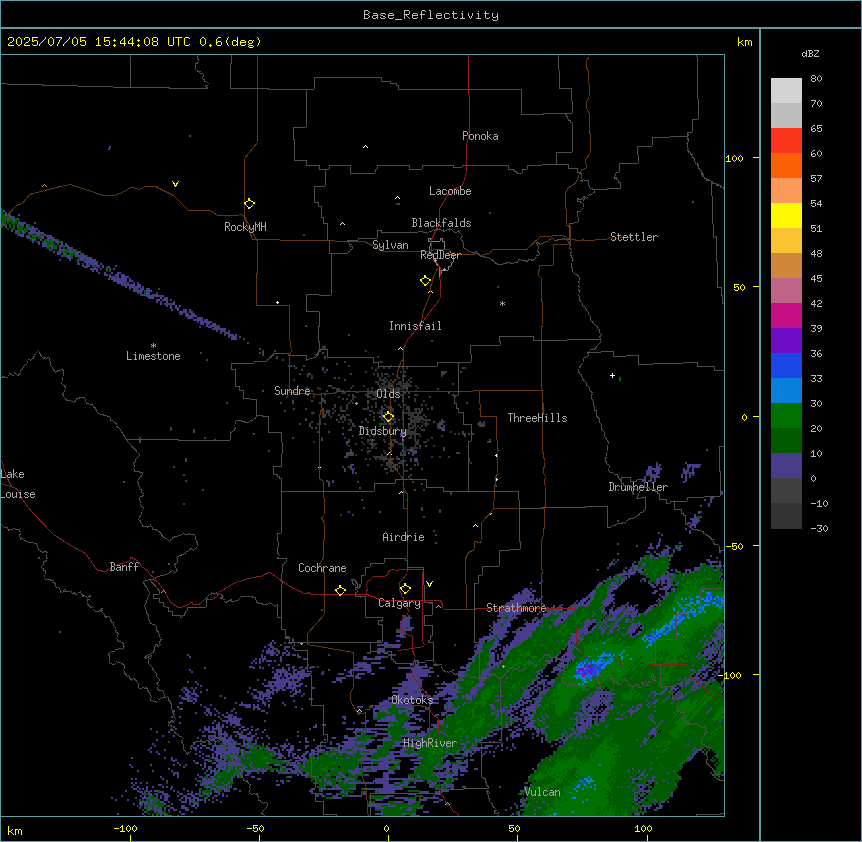The height and width of the screenshot is (842, 862).
Task: Click the dBZ legend heading
Action: (x=810, y=53)
